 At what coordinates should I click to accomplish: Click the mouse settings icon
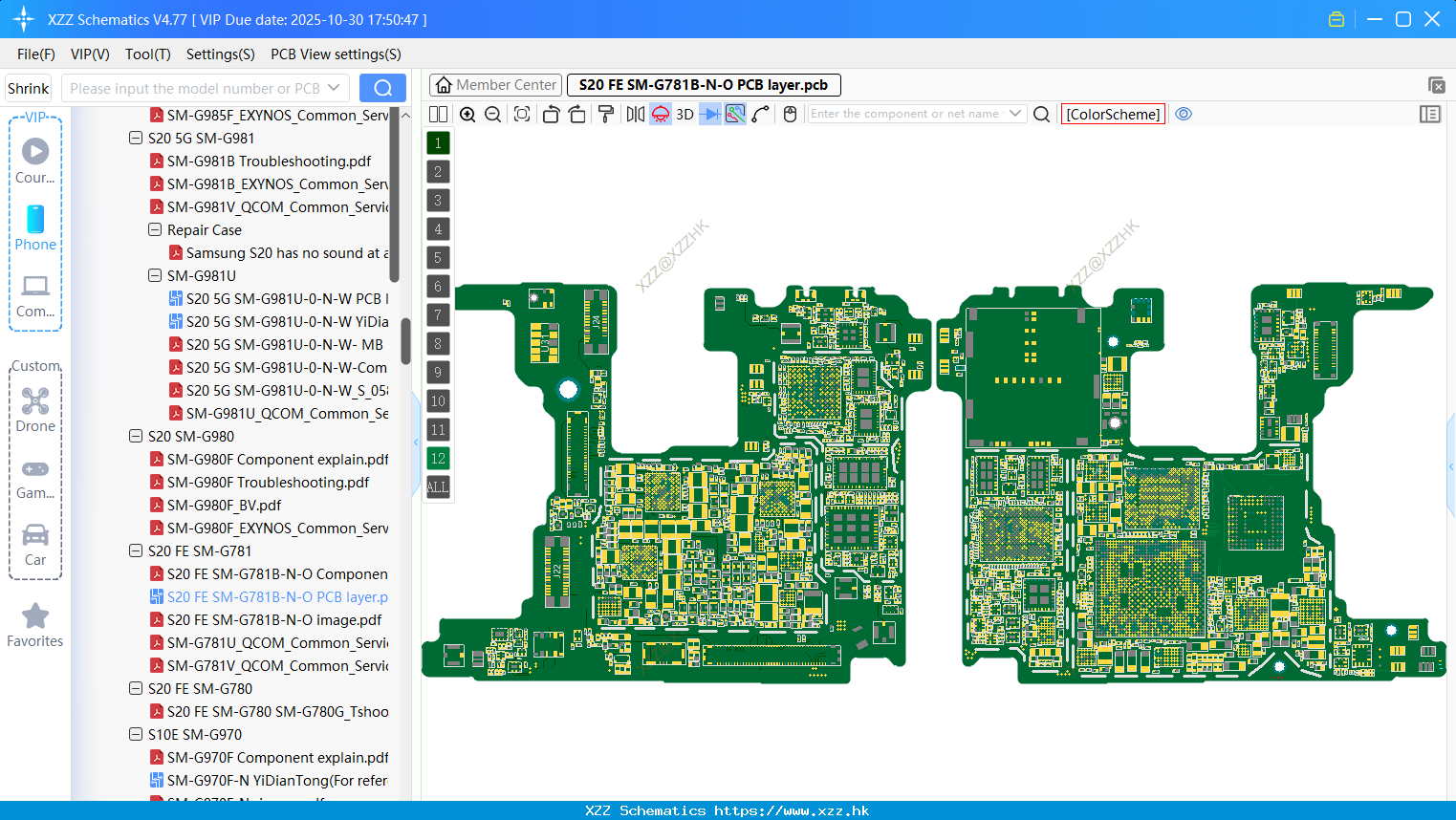pos(790,114)
